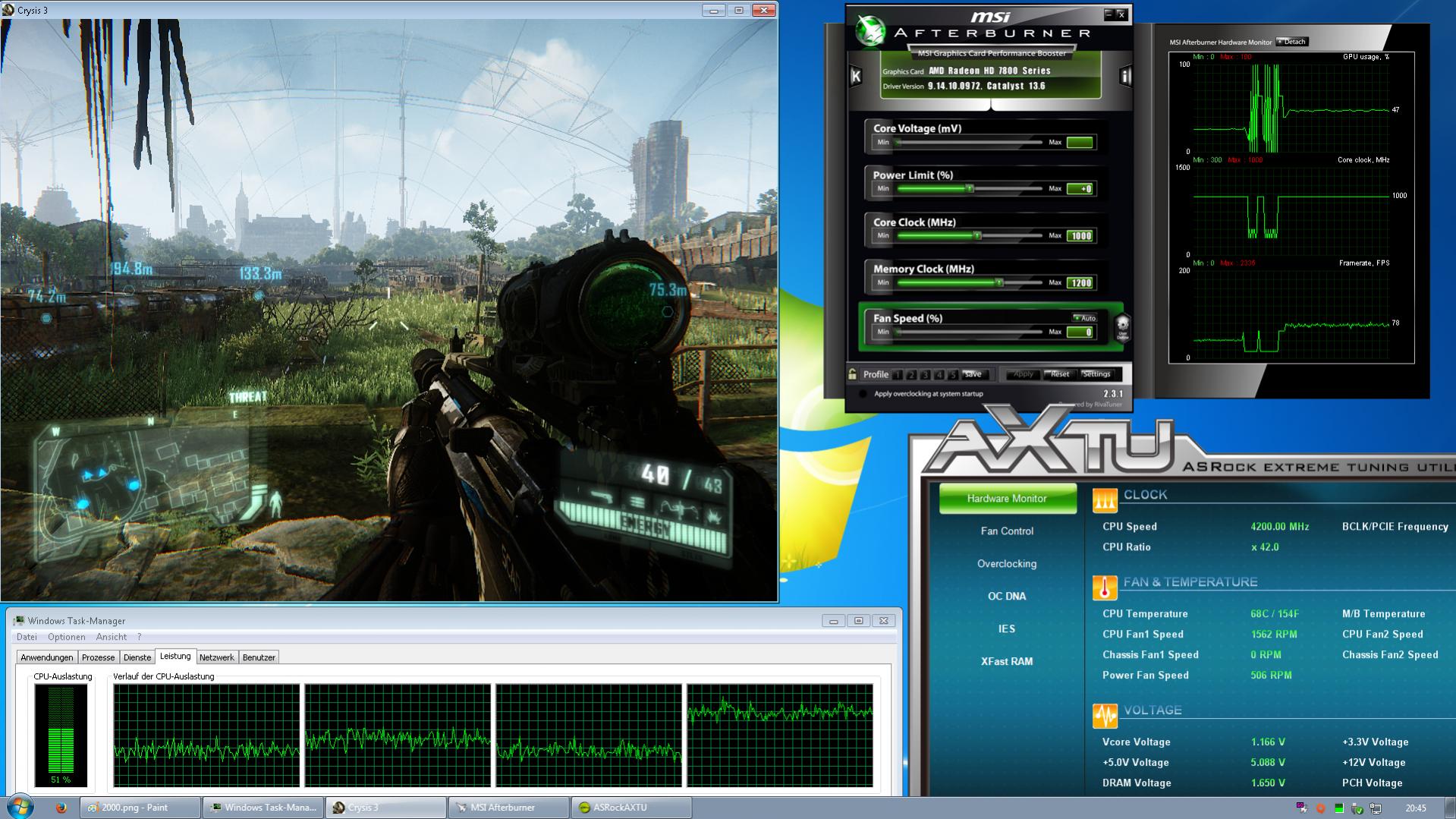Open the Afterburner information 'i' button
The height and width of the screenshot is (819, 1456).
pyautogui.click(x=1125, y=76)
